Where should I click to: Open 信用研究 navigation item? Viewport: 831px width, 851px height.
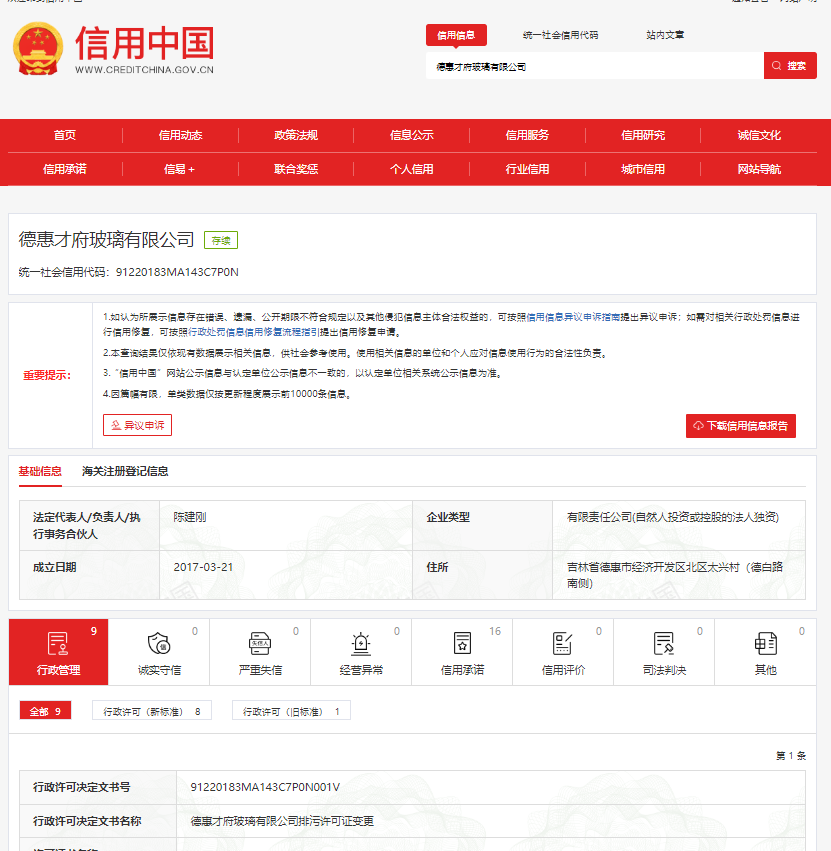coord(643,135)
